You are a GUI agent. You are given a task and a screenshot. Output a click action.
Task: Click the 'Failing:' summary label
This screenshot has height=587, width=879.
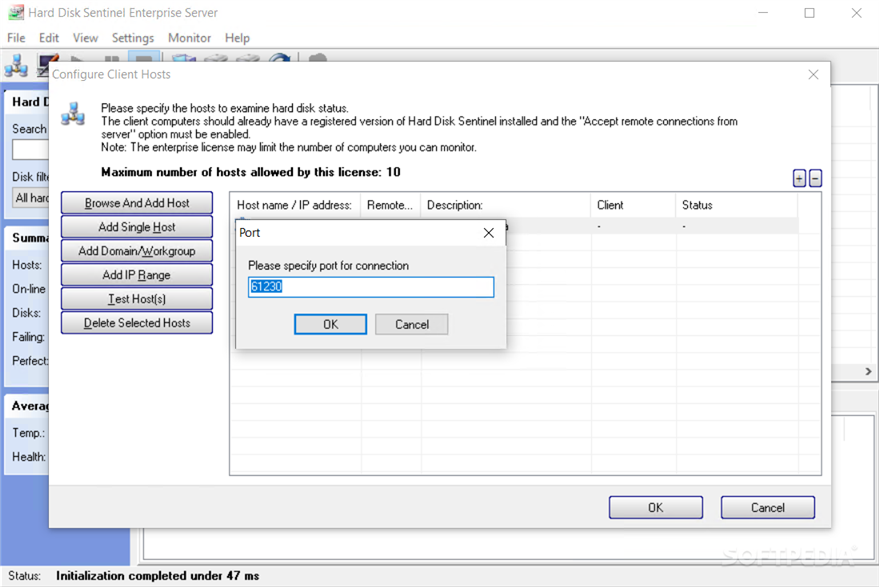pyautogui.click(x=29, y=337)
